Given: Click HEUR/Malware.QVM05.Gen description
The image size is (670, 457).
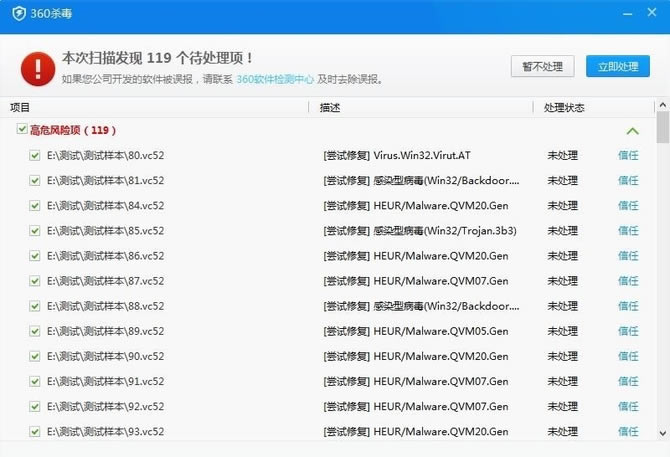Looking at the screenshot, I should click(441, 331).
